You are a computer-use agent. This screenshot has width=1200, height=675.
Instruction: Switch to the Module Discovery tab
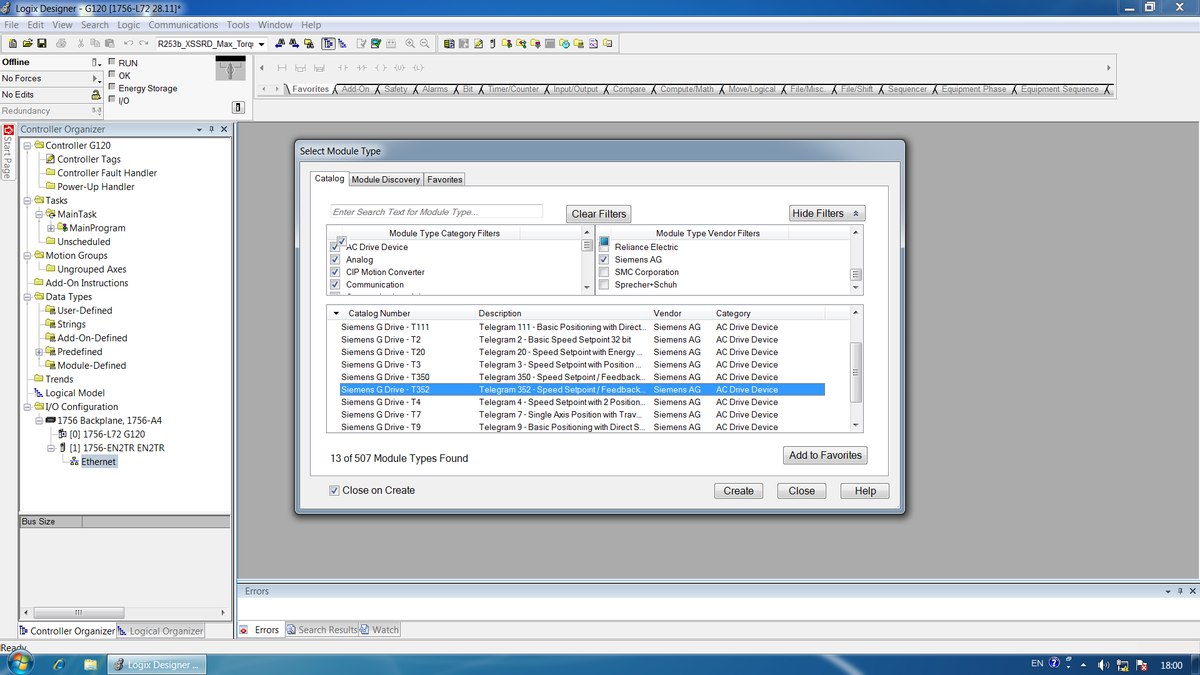tap(385, 180)
